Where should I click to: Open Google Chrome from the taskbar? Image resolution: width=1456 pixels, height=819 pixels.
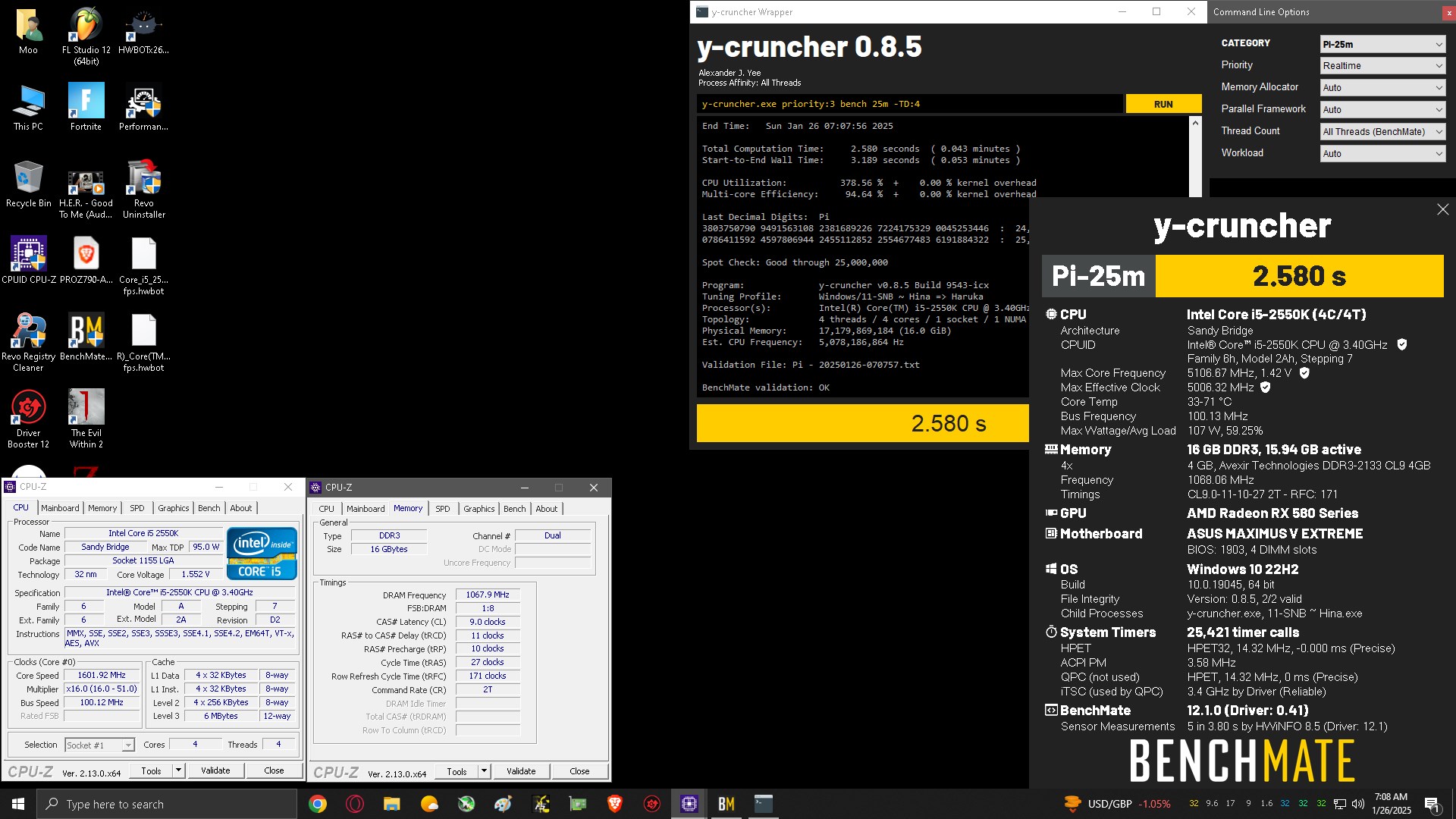[x=318, y=804]
